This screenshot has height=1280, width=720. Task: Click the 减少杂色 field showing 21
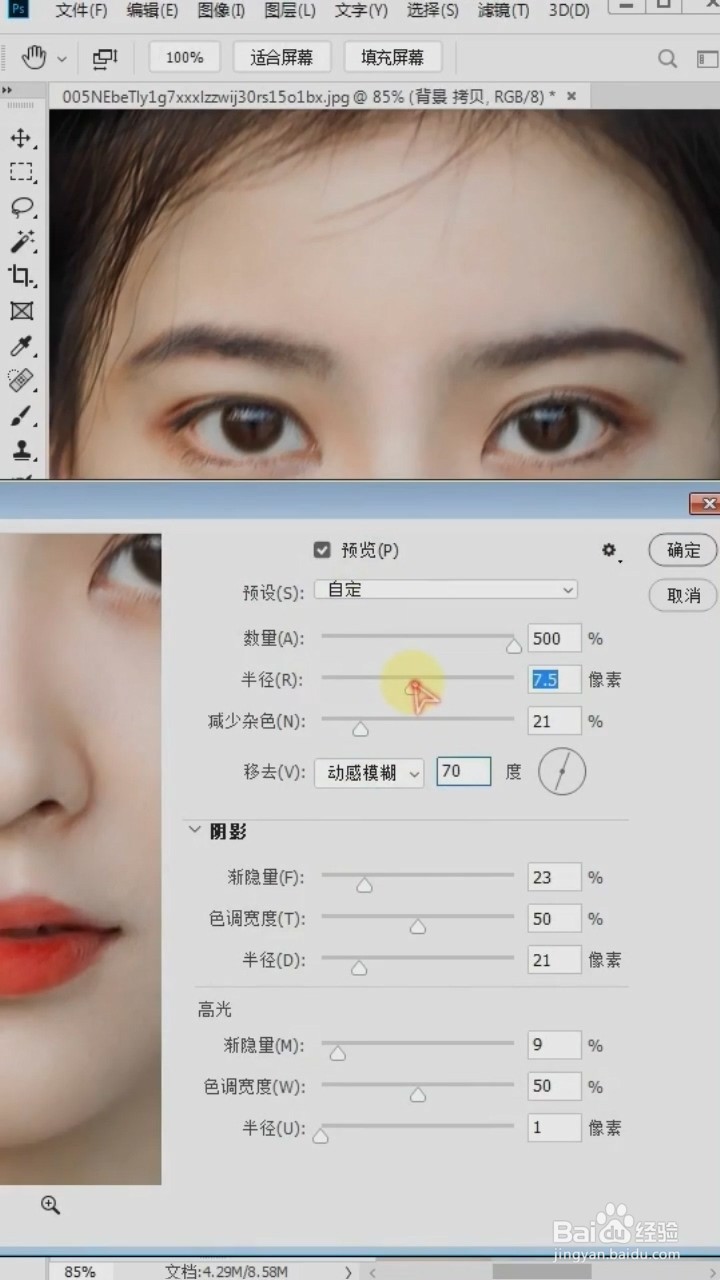tap(554, 721)
